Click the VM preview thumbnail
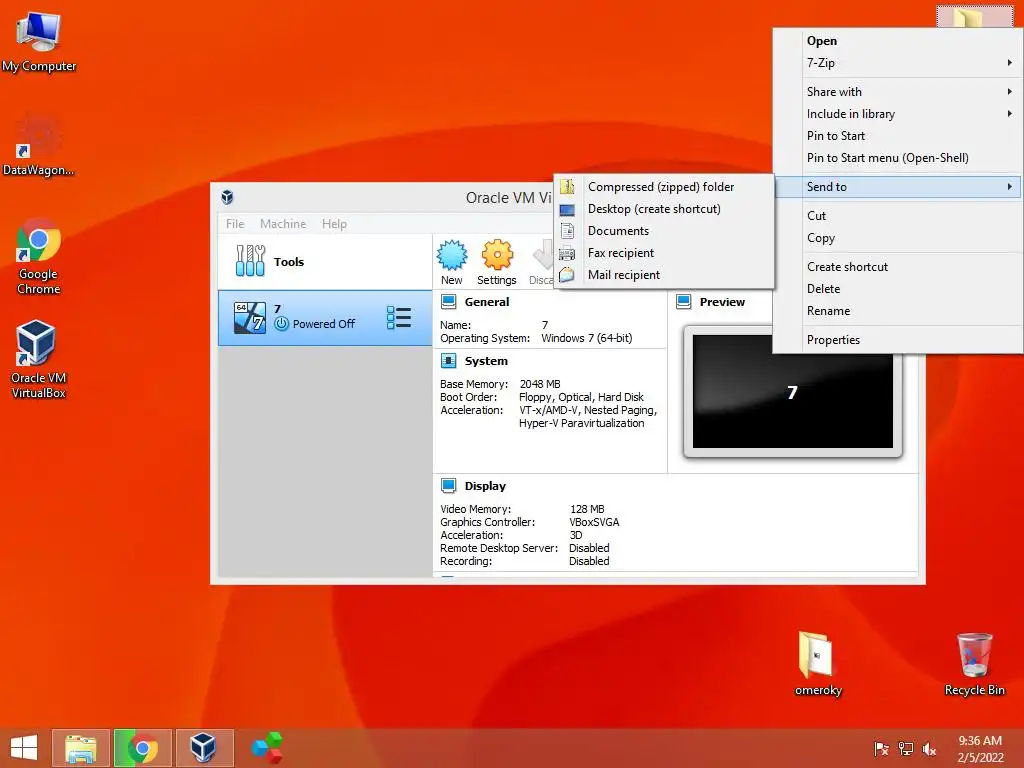 (x=792, y=392)
